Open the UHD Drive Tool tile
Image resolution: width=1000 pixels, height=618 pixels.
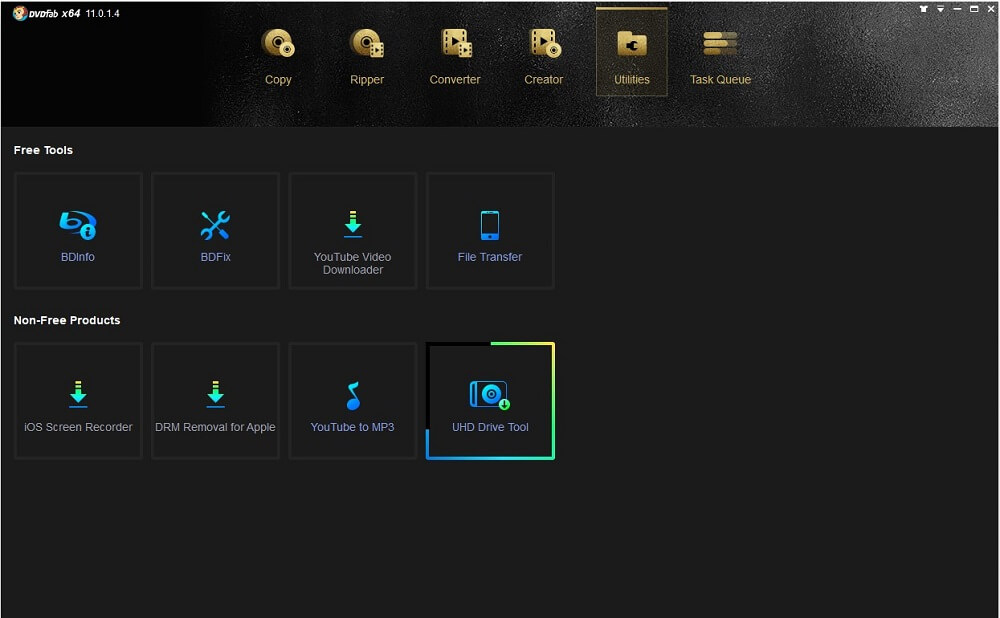(x=490, y=401)
